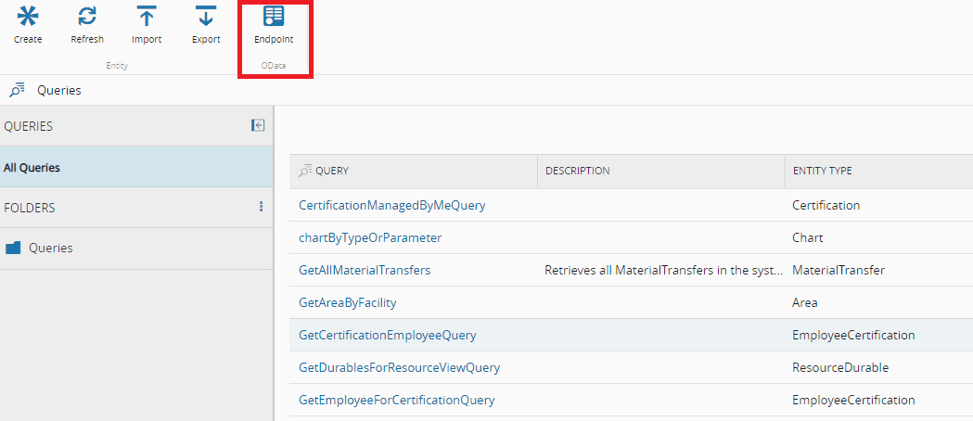This screenshot has height=421, width=973.
Task: Open GetDurablesForResourceViewQuery link
Action: click(399, 367)
